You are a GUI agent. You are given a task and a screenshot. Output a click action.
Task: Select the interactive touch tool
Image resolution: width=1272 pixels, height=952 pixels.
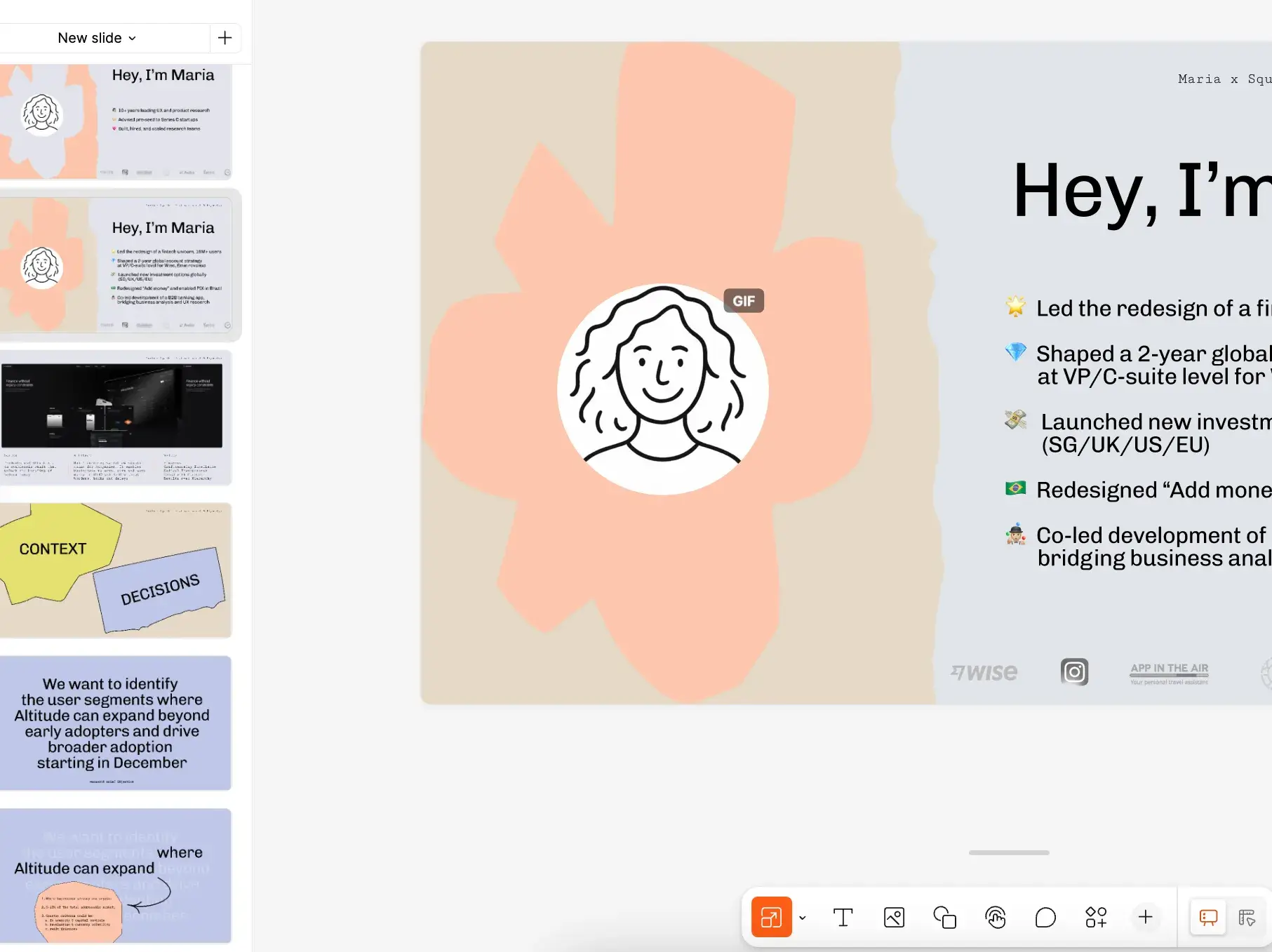995,917
